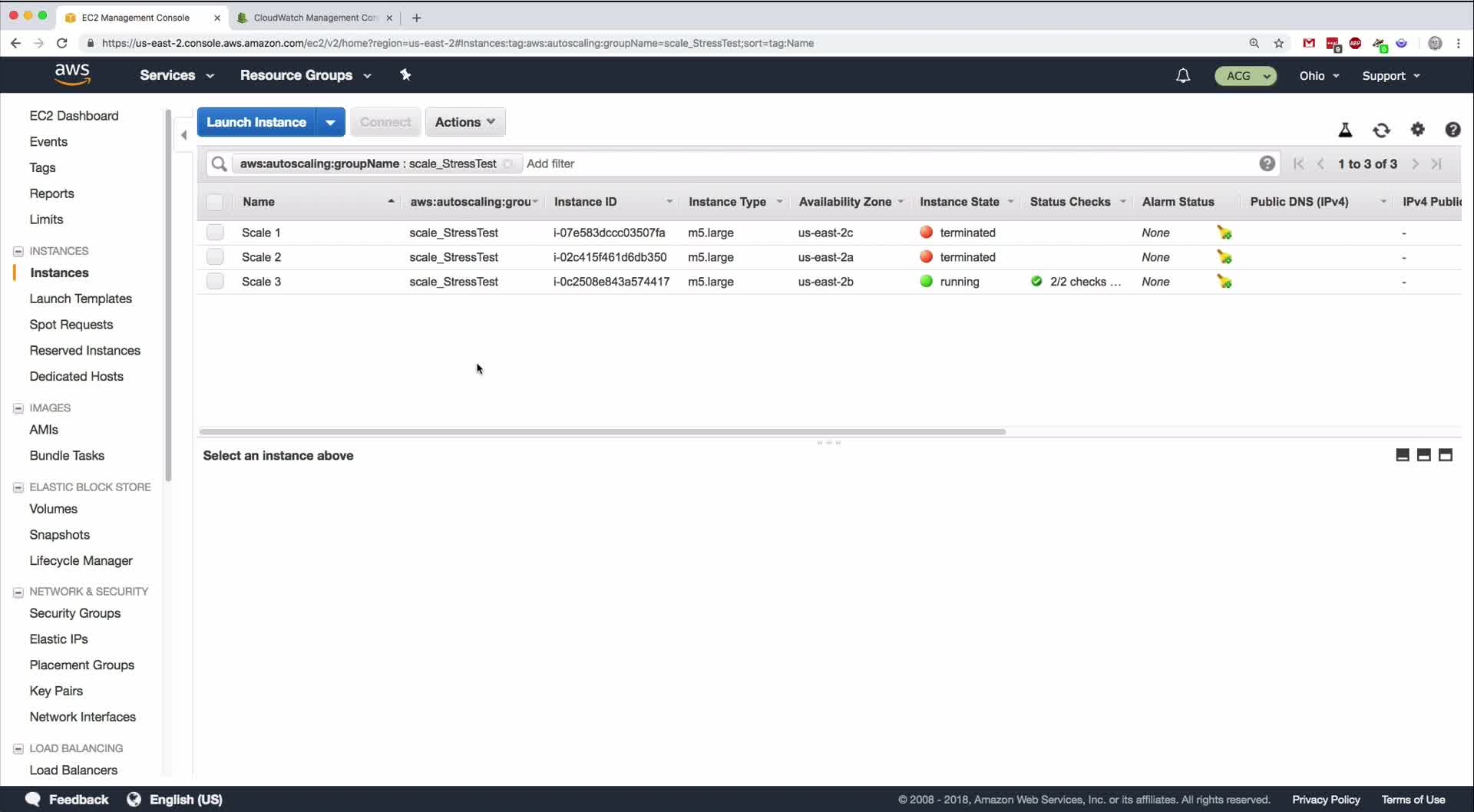Viewport: 1474px width, 812px height.
Task: Collapse the IMAGES sidebar section
Action: coord(18,408)
